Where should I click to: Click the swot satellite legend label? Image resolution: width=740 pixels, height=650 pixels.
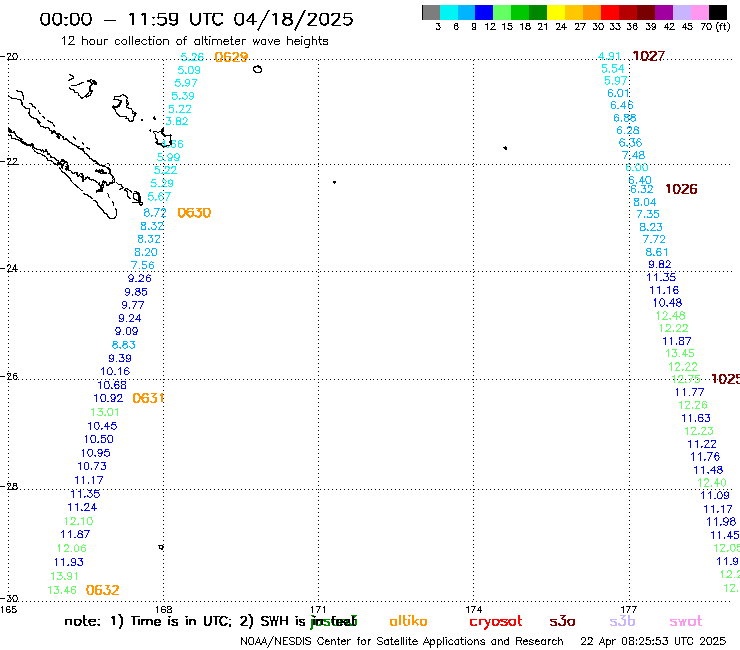(686, 622)
